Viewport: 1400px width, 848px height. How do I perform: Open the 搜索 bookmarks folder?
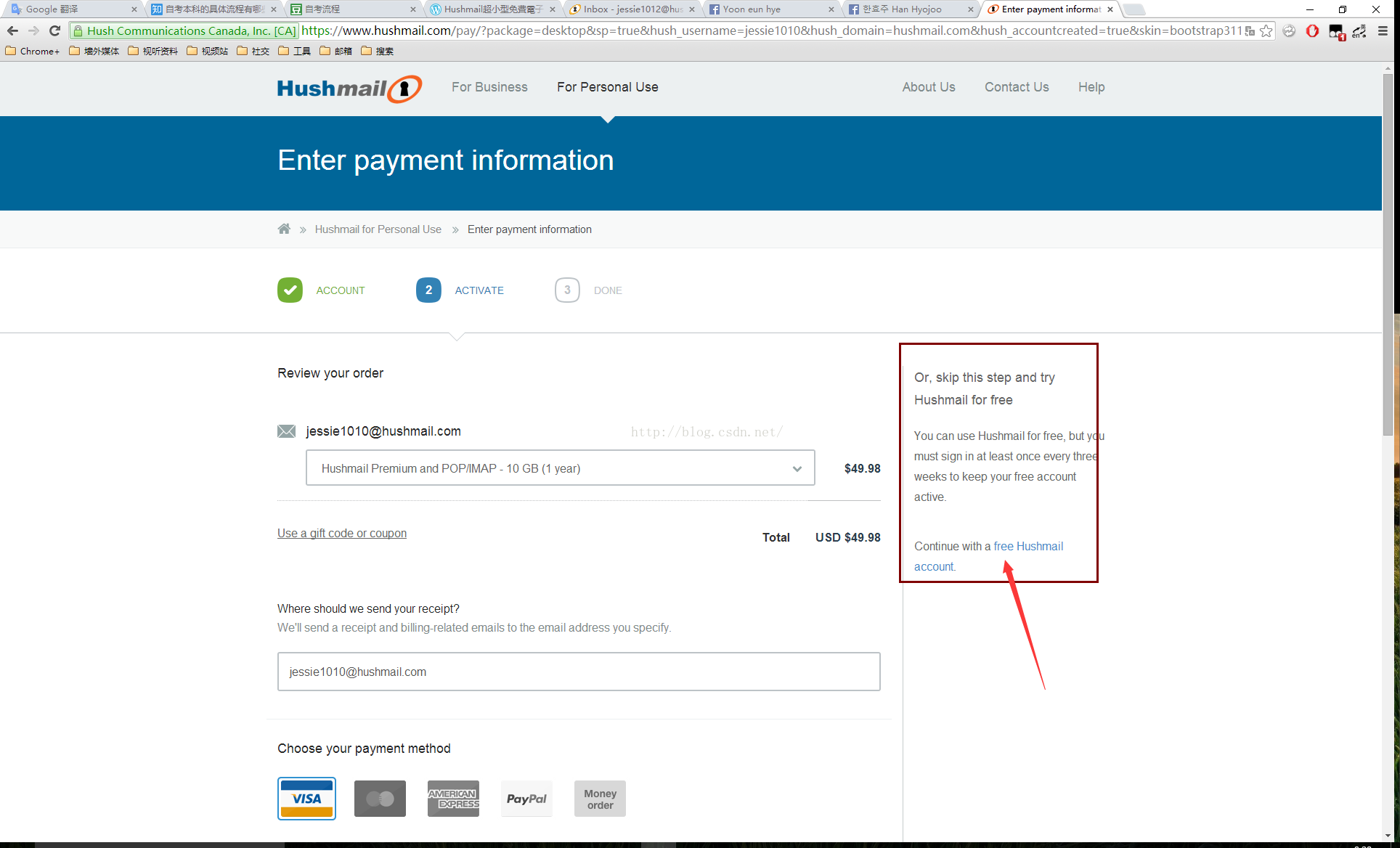(x=378, y=51)
